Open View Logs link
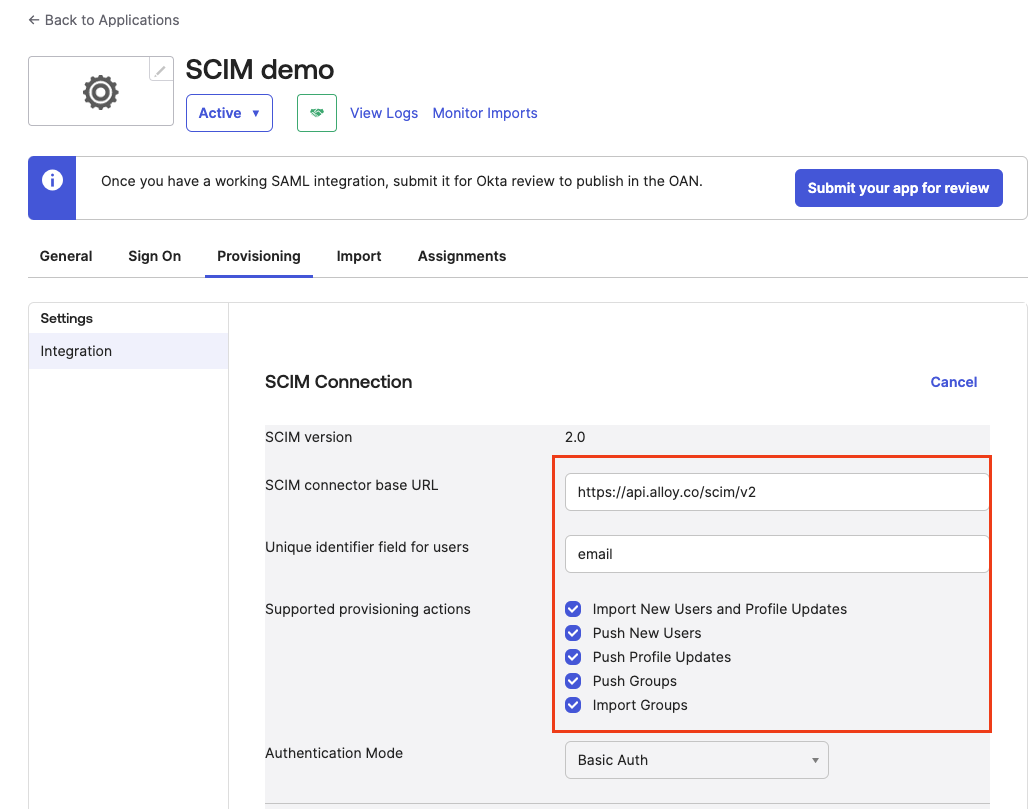The width and height of the screenshot is (1034, 809). click(384, 113)
